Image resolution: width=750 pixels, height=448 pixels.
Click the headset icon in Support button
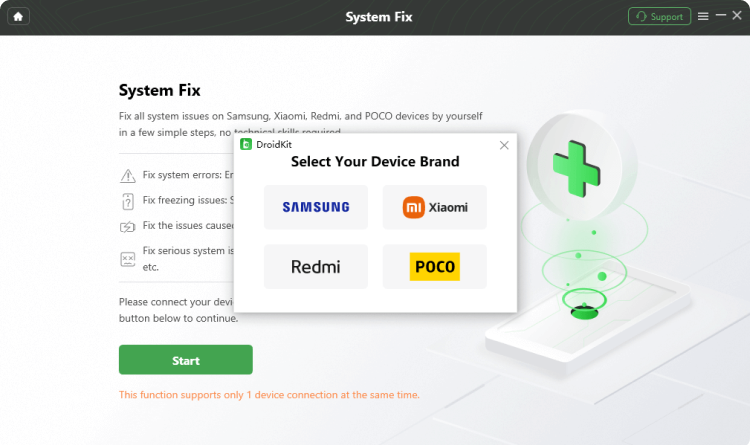tap(641, 17)
